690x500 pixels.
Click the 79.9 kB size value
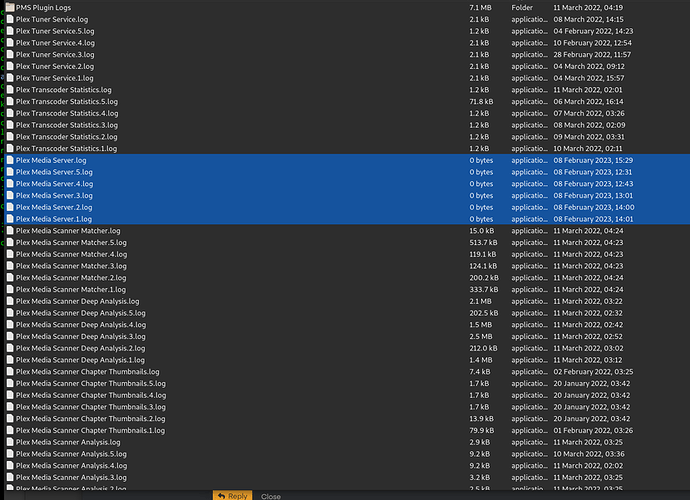481,430
